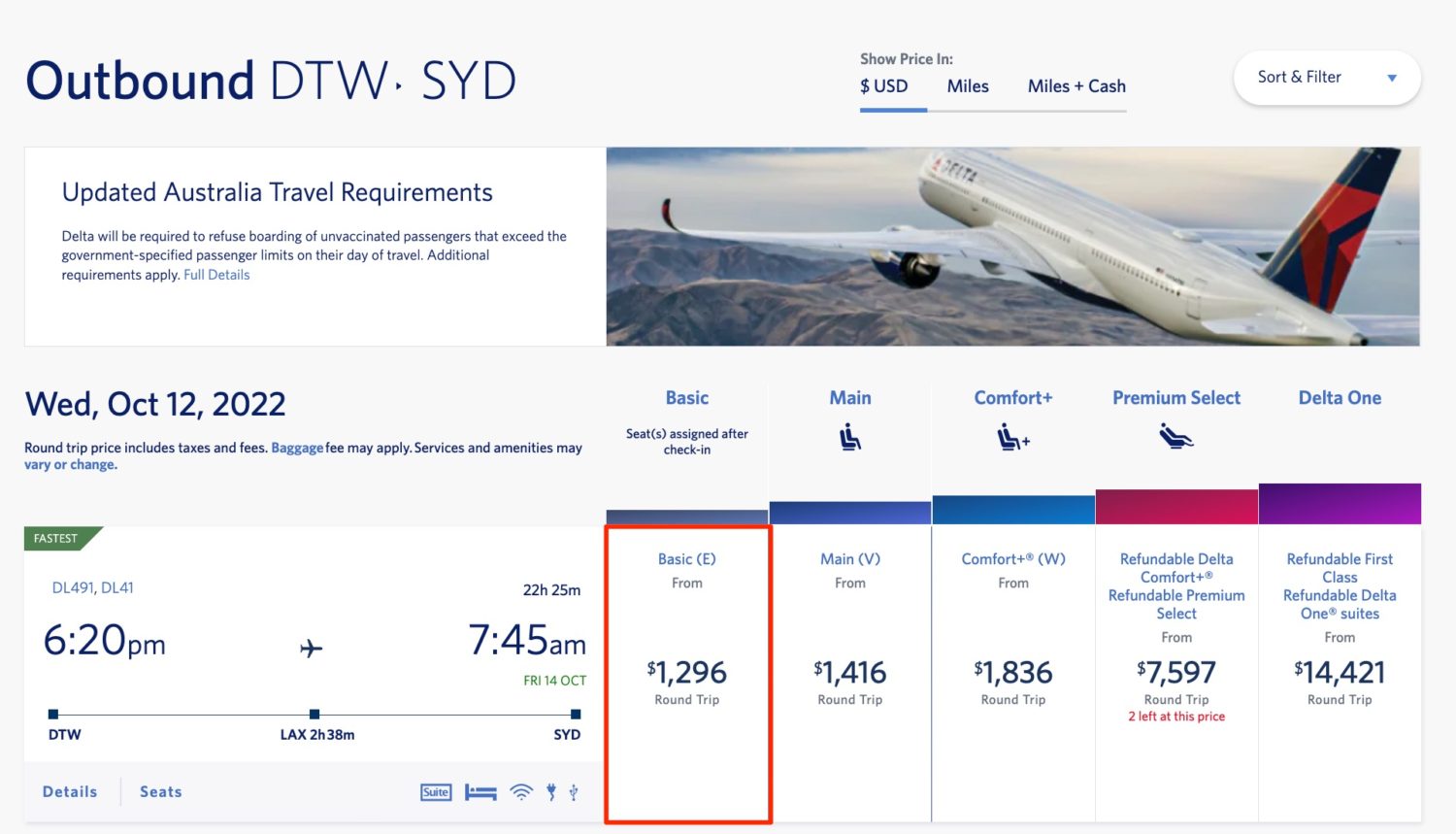Open the Comfort+ cabin column header
This screenshot has width=1456, height=834.
click(x=1013, y=398)
